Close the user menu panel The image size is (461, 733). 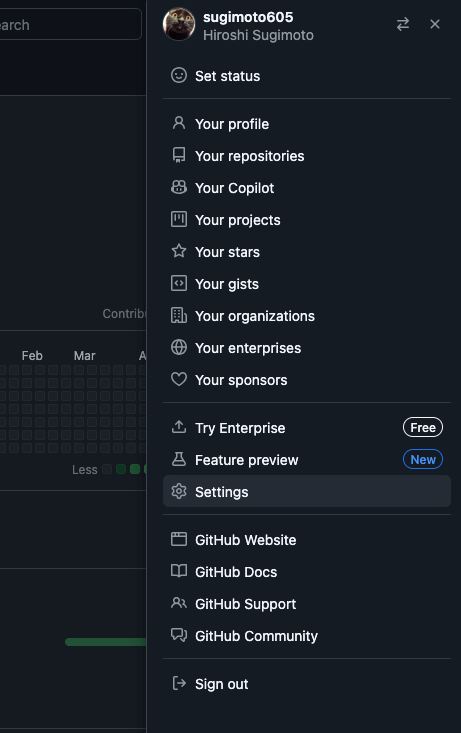[435, 24]
